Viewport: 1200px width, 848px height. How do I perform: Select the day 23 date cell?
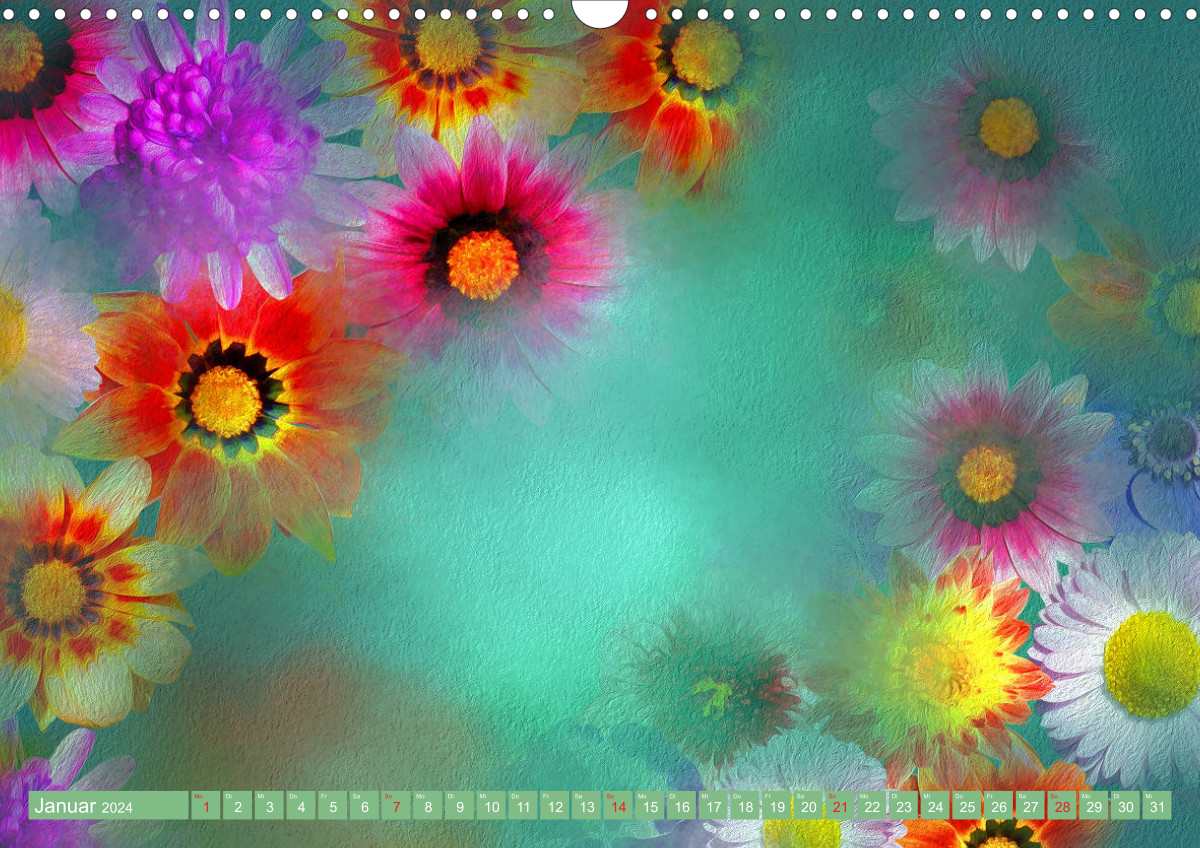coord(902,805)
